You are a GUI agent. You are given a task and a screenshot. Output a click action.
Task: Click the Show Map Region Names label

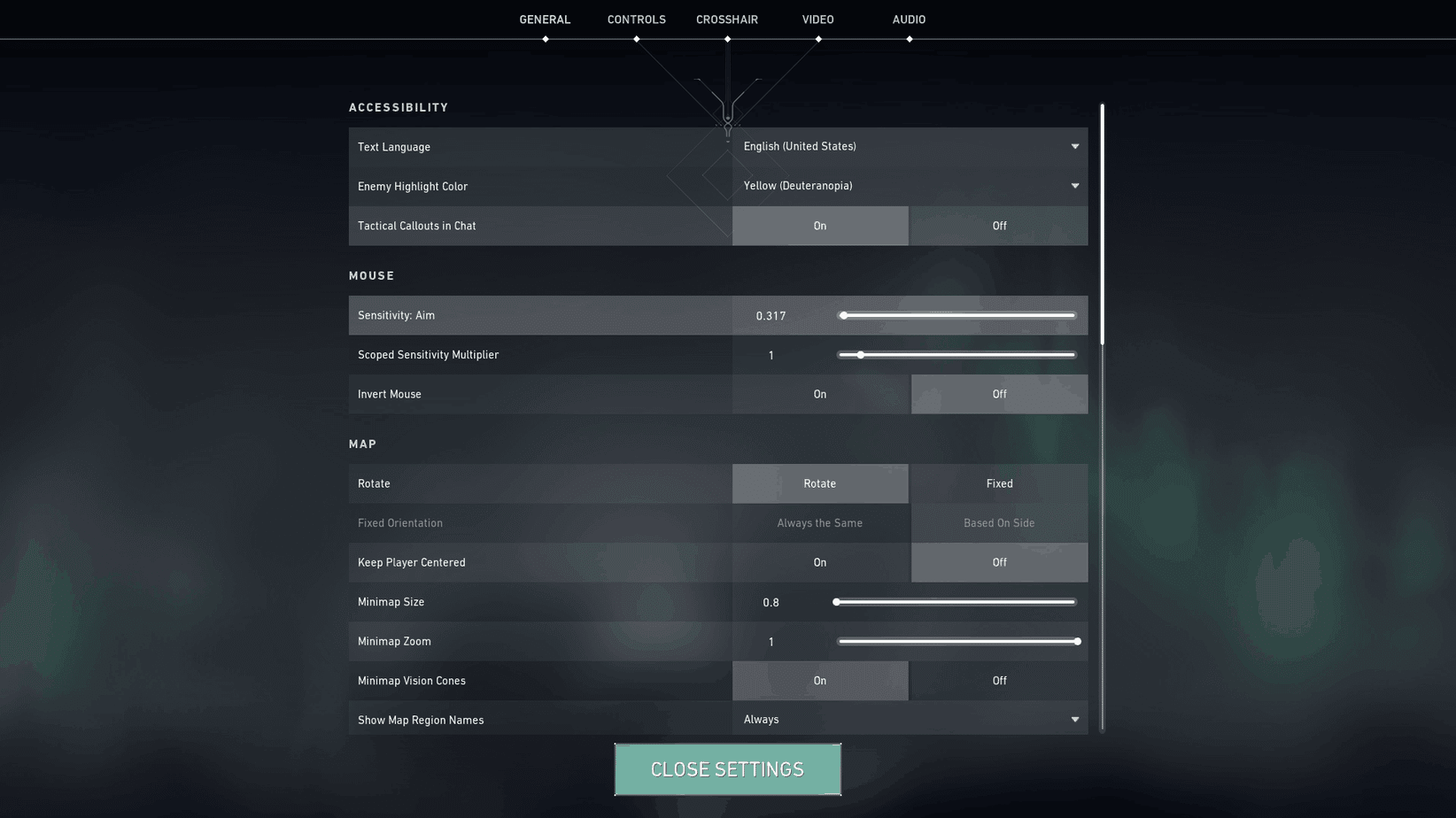(421, 720)
